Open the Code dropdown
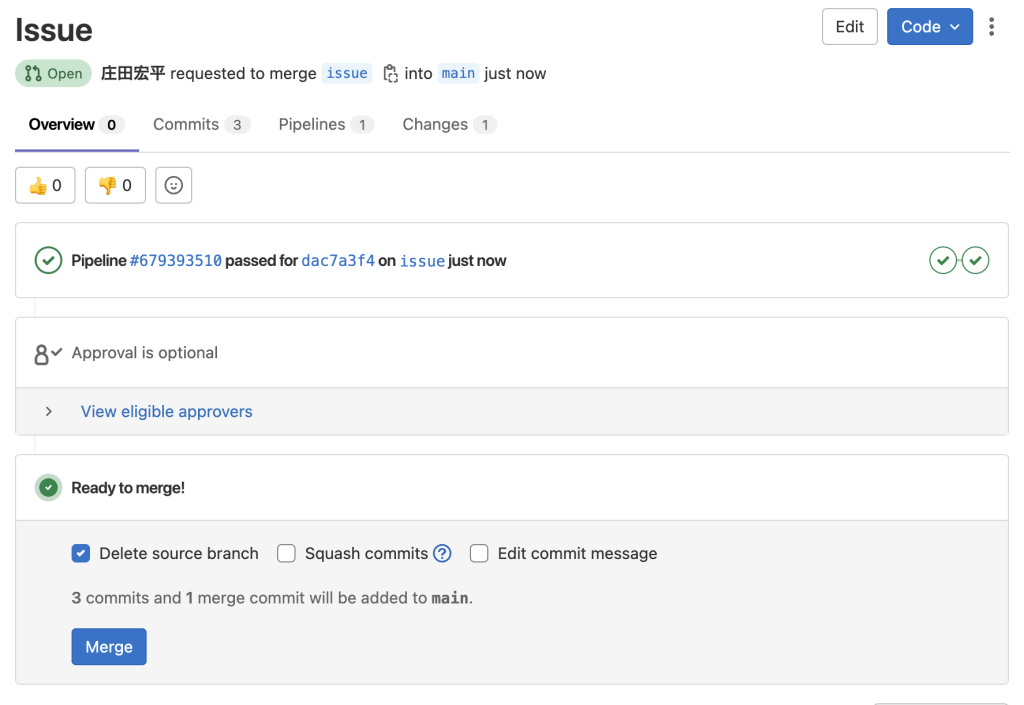This screenshot has width=1024, height=705. tap(929, 26)
